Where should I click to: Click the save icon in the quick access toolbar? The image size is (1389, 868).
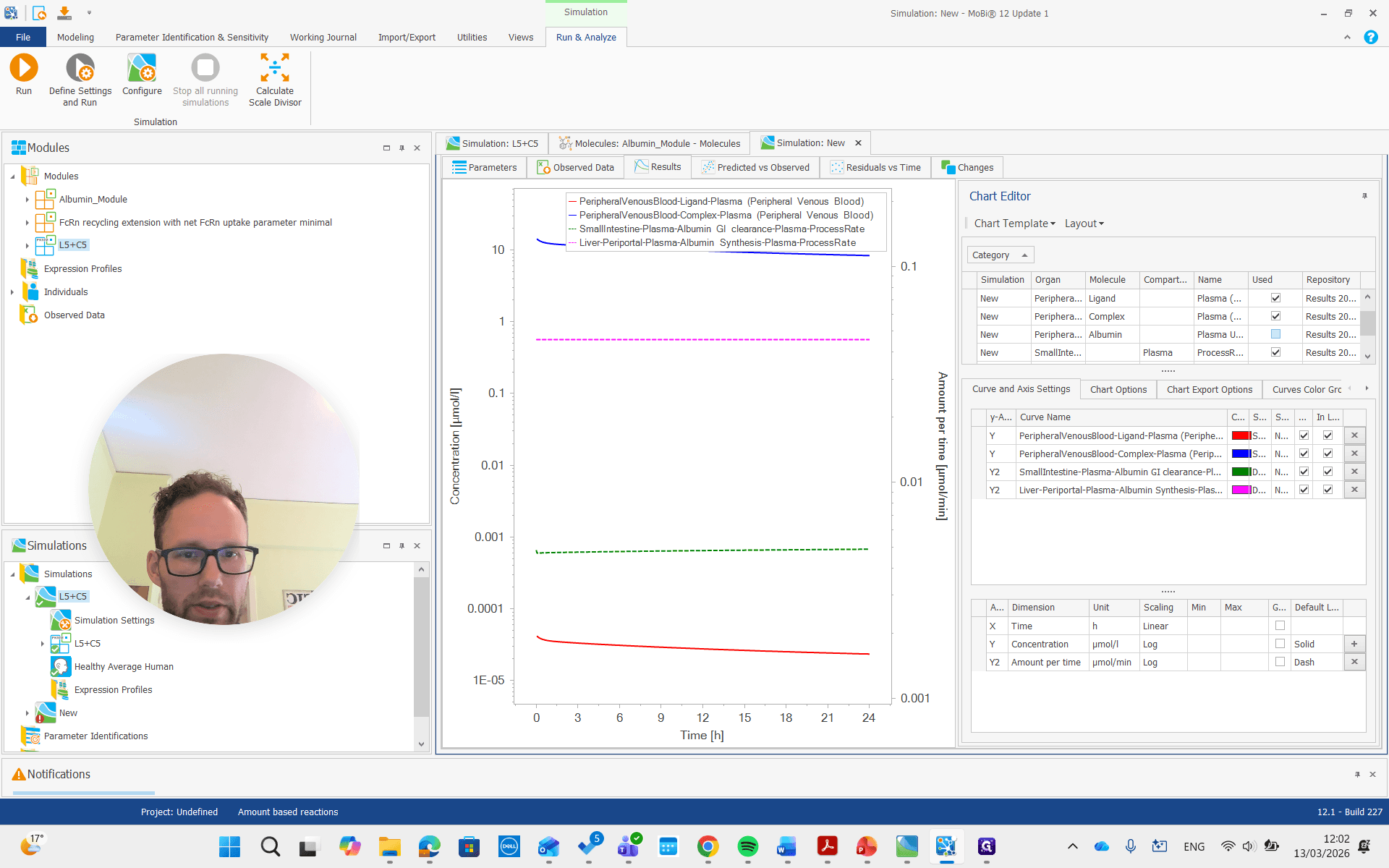tap(64, 12)
